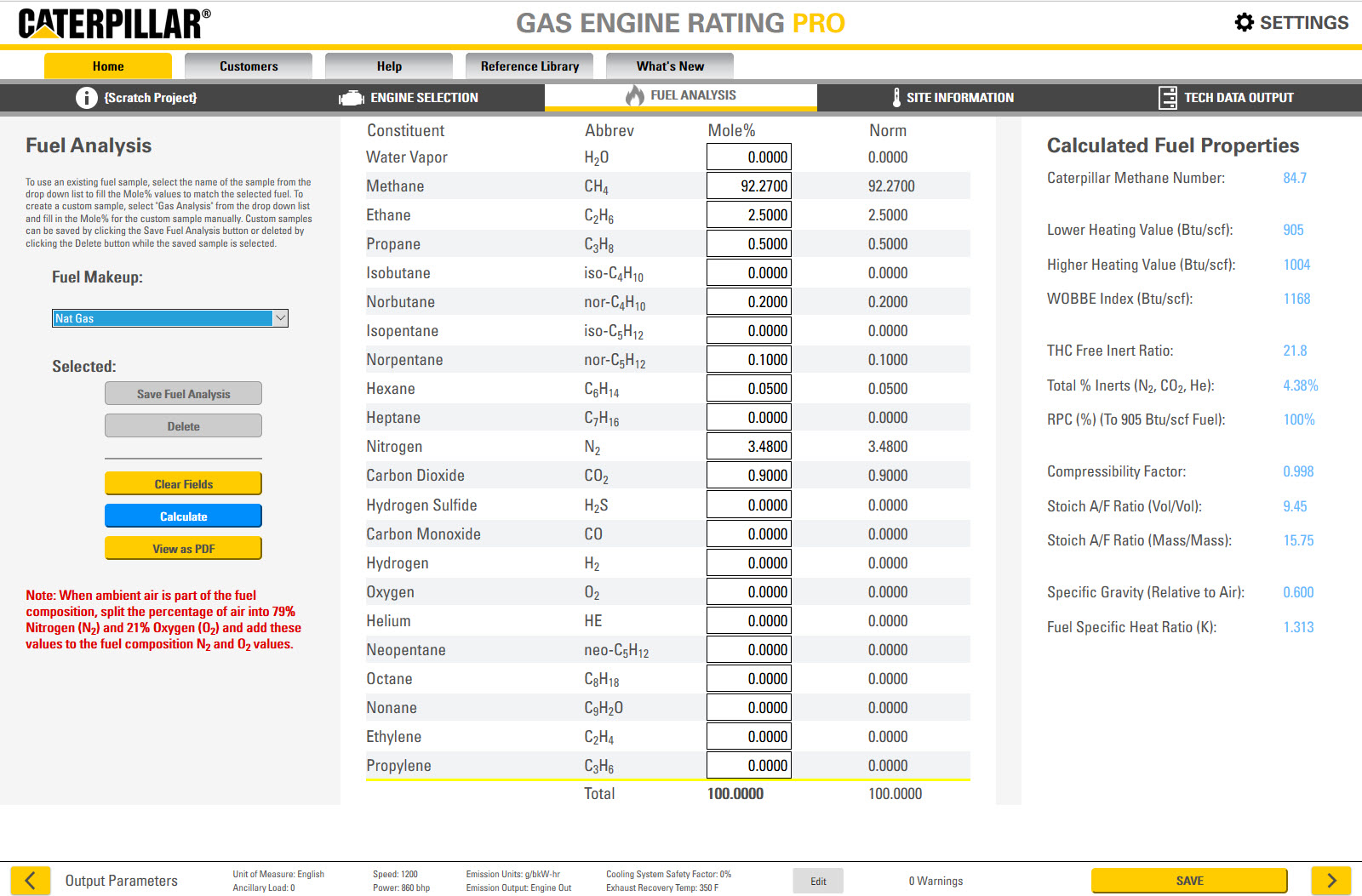The width and height of the screenshot is (1362, 896).
Task: Click the Isopentane mole % field
Action: click(x=749, y=331)
